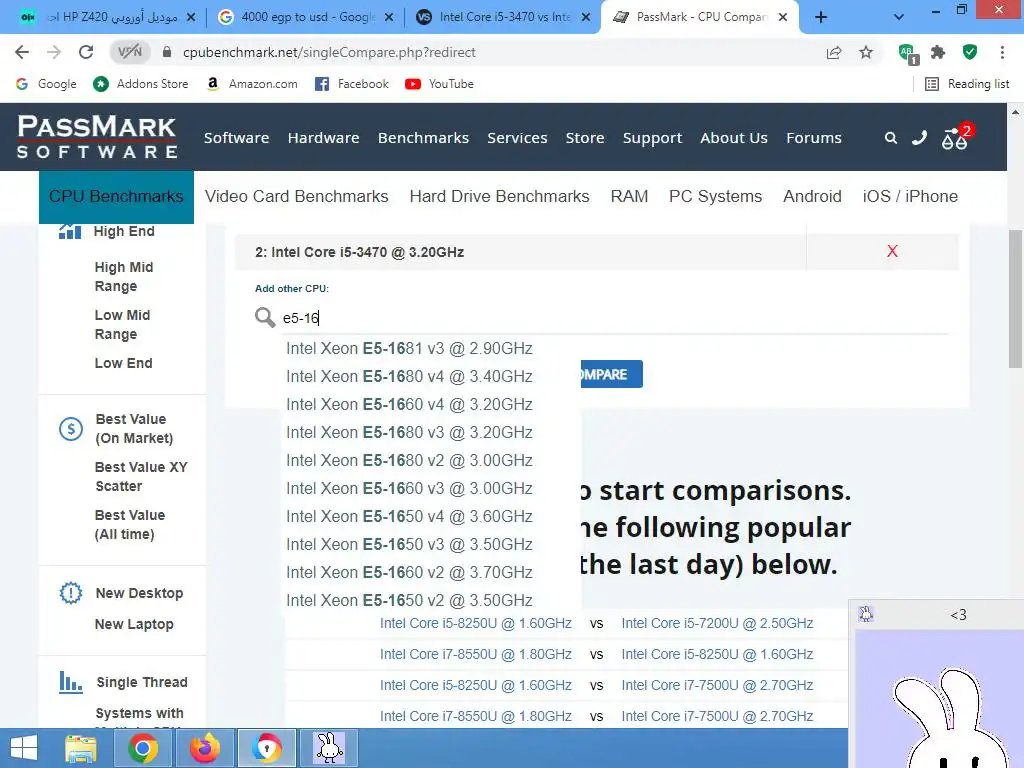Screen dimensions: 1024x768
Task: Click the VPN badge in address bar
Action: (x=129, y=52)
